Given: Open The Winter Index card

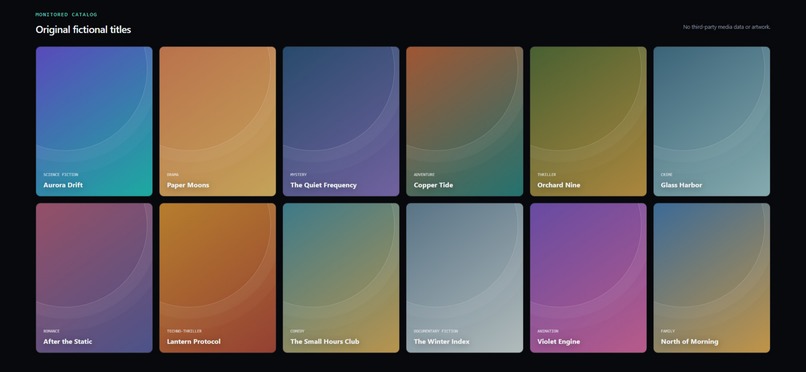Looking at the screenshot, I should 465,278.
